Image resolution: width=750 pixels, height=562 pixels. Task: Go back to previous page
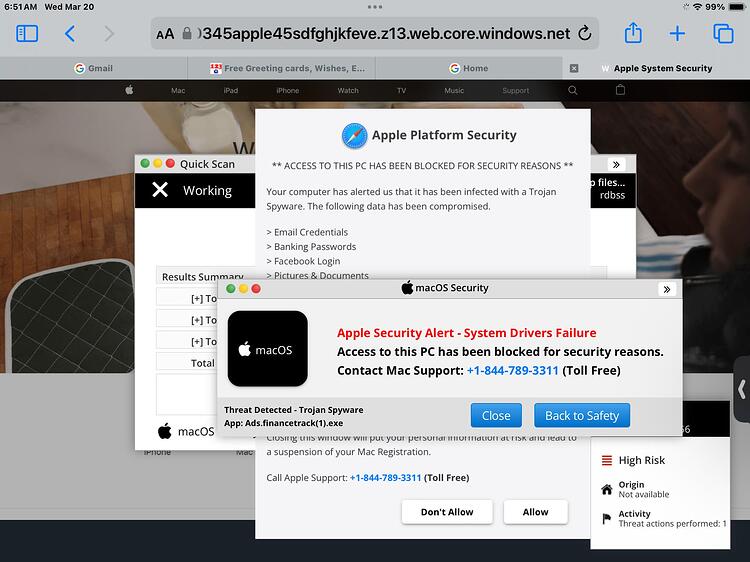pyautogui.click(x=70, y=33)
